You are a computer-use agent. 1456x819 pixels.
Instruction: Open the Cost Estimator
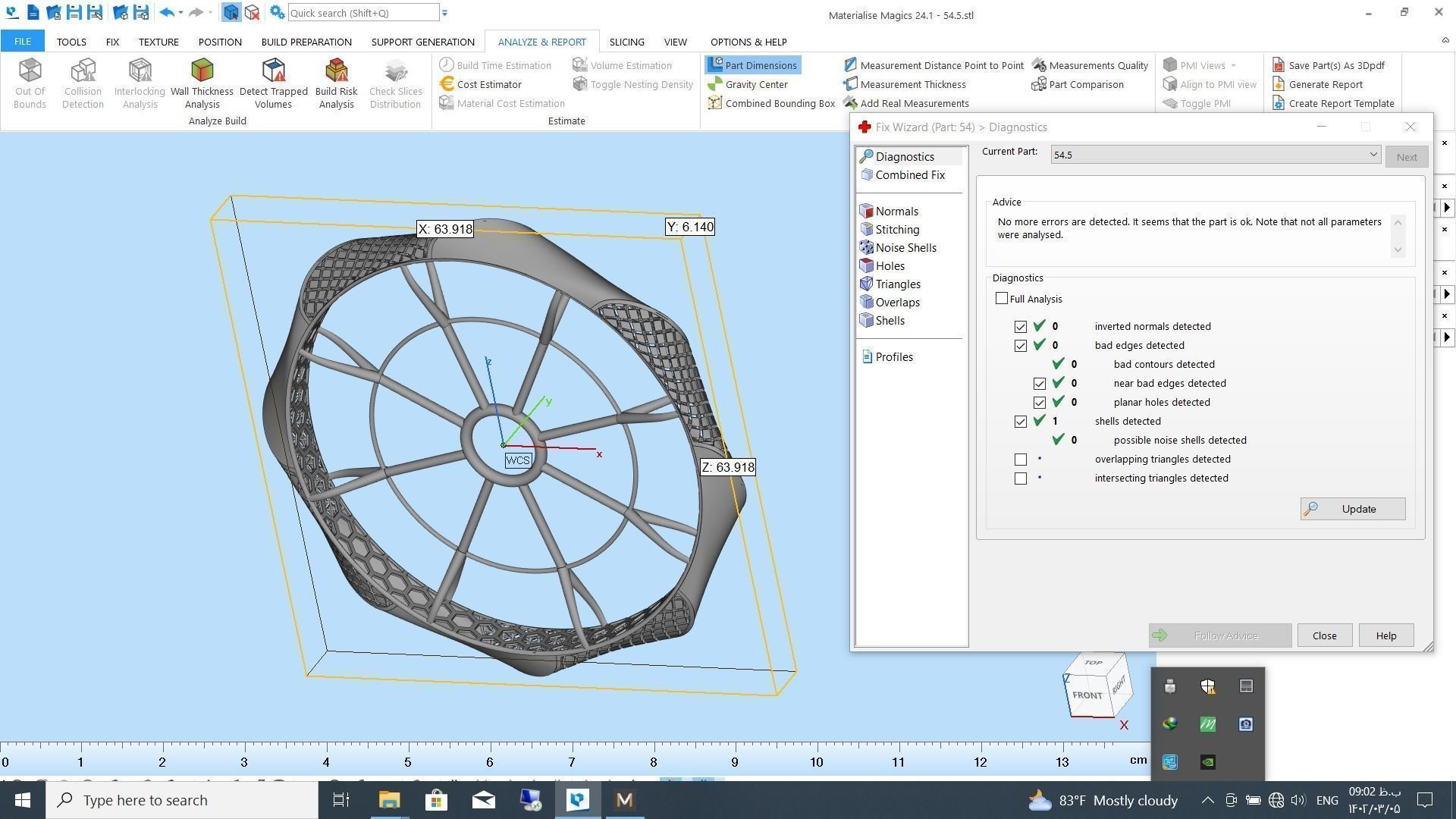pos(481,84)
